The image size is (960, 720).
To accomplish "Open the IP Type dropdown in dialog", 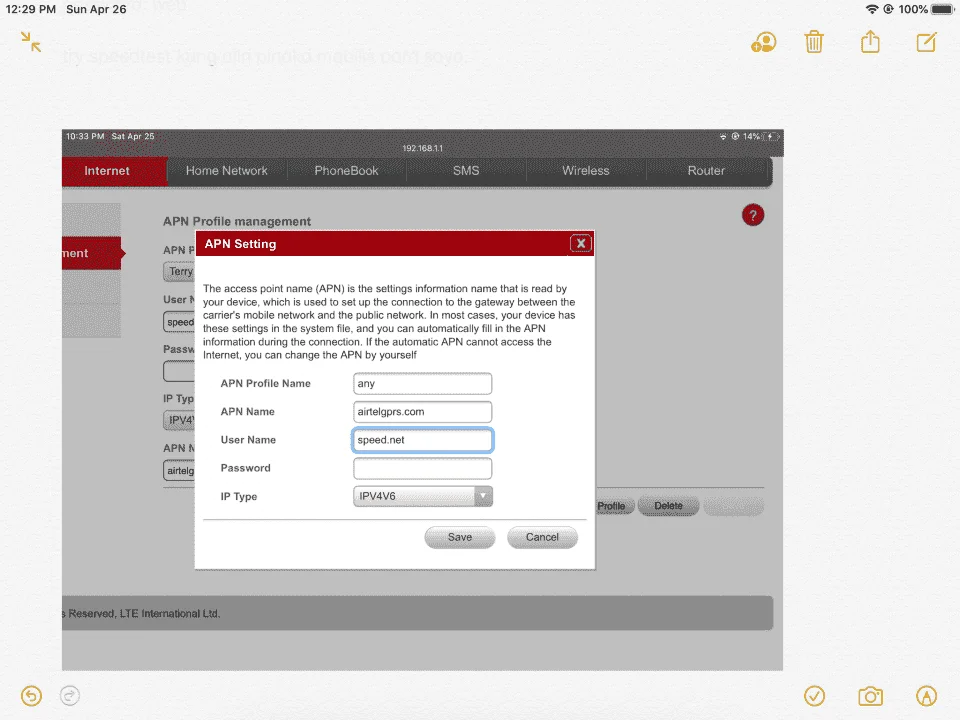I will point(422,497).
